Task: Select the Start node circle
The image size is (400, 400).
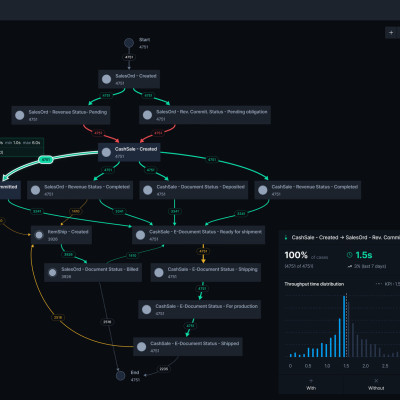Action: tap(129, 43)
